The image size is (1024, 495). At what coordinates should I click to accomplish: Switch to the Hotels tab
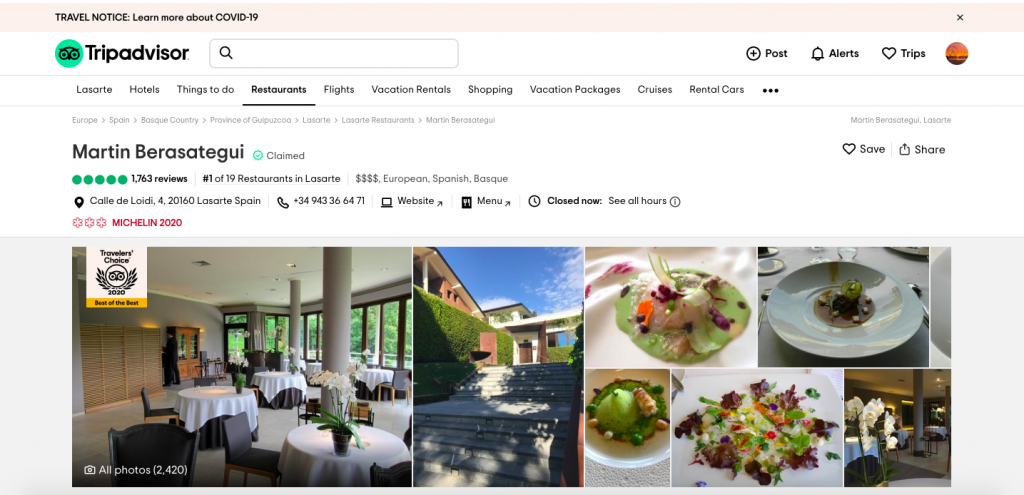point(144,89)
